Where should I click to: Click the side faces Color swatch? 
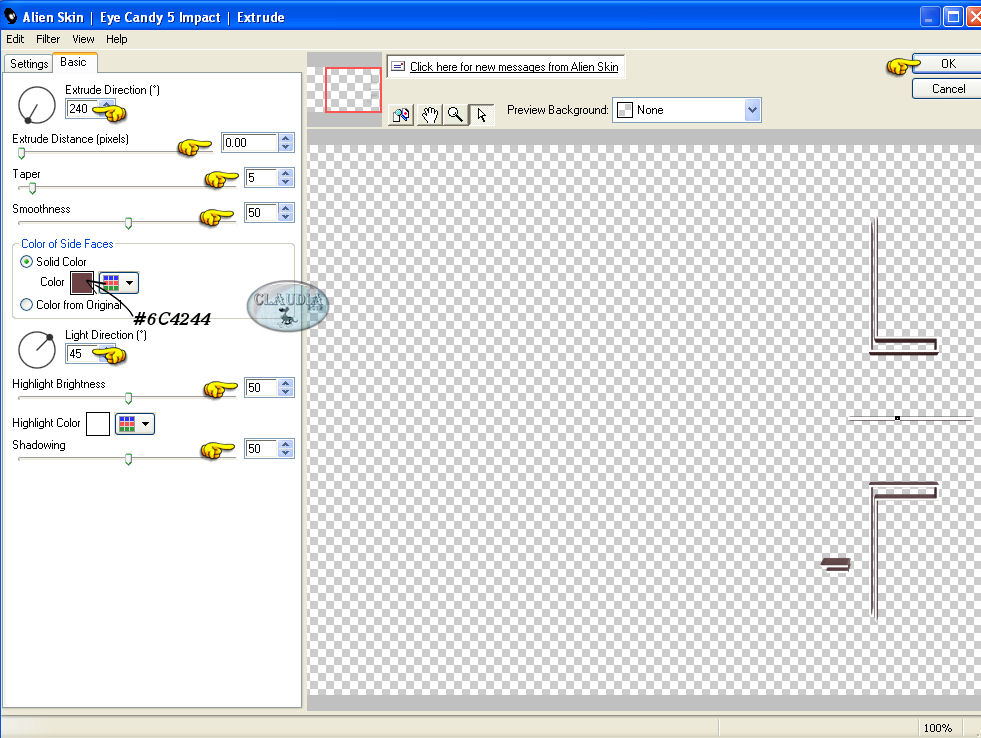pos(82,283)
